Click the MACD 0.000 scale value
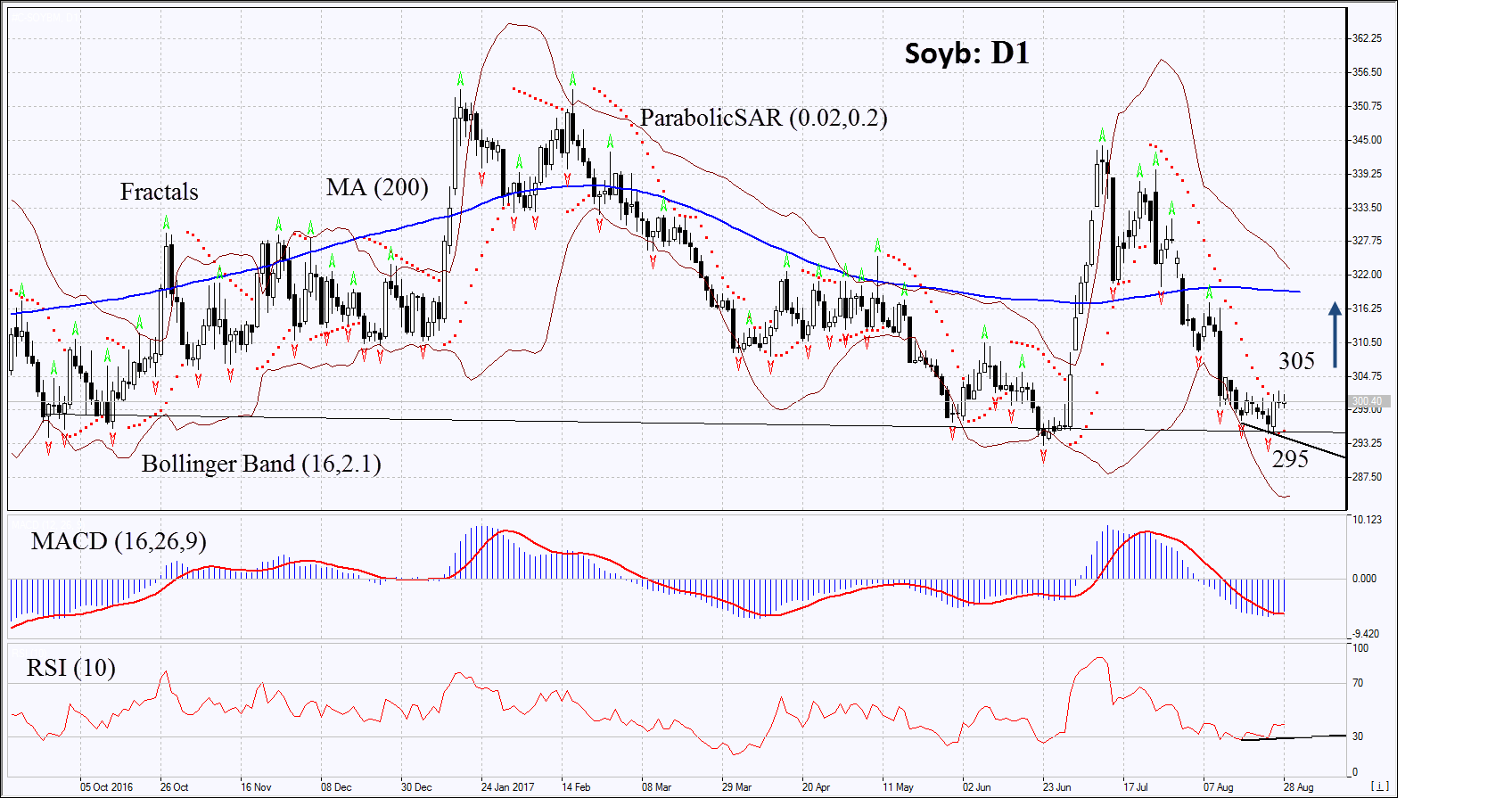This screenshot has height=798, width=1512. click(x=1364, y=579)
